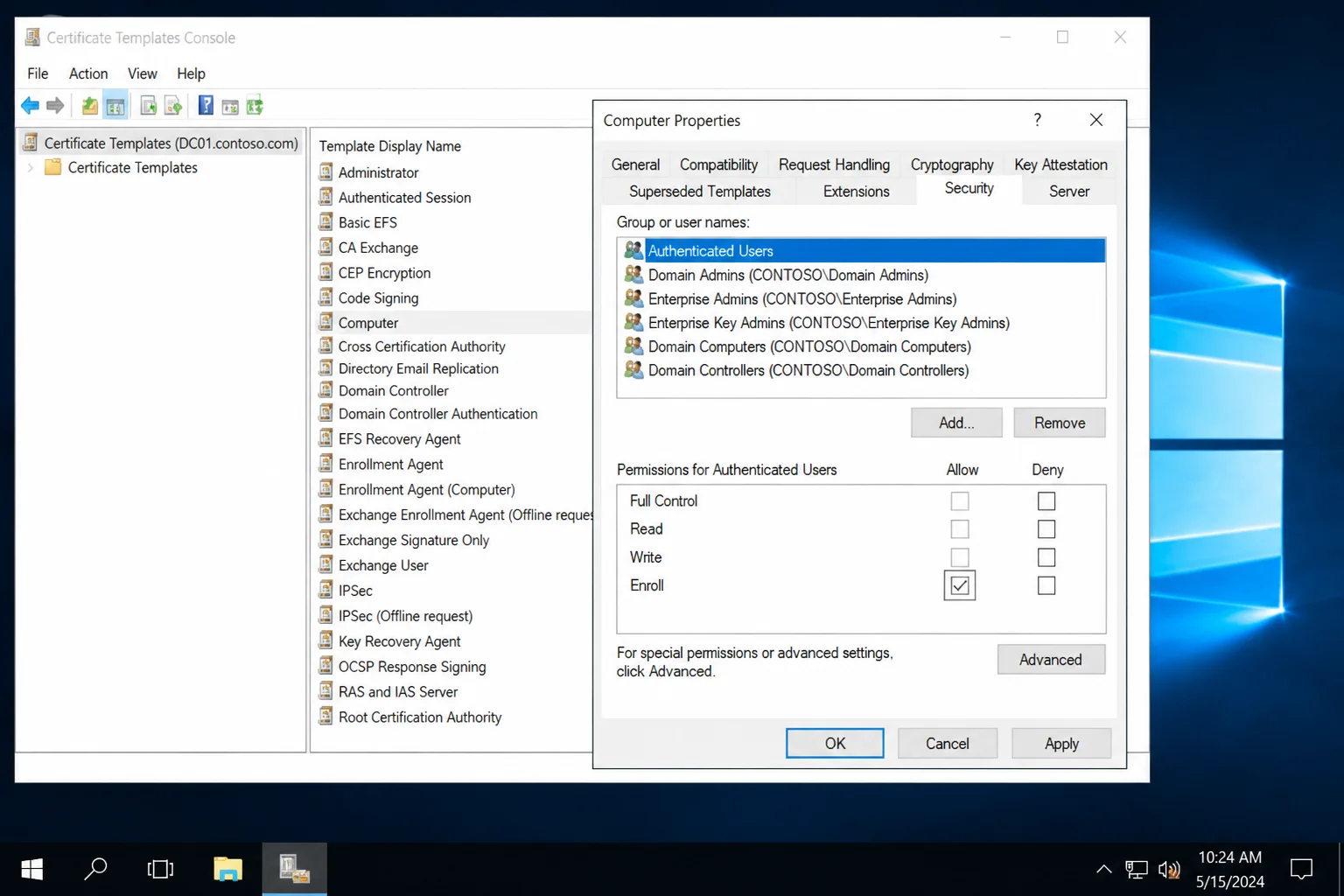The width and height of the screenshot is (1344, 896).
Task: Select Enterprise Admins in group list
Action: pos(862,299)
